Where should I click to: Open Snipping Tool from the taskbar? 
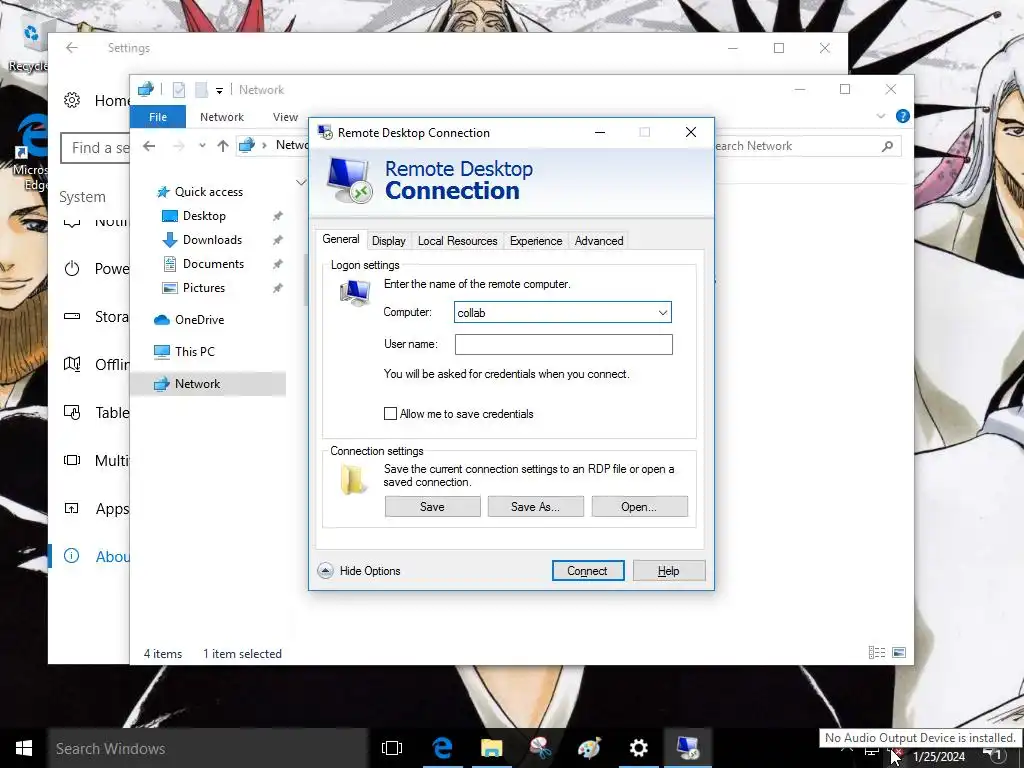point(541,748)
